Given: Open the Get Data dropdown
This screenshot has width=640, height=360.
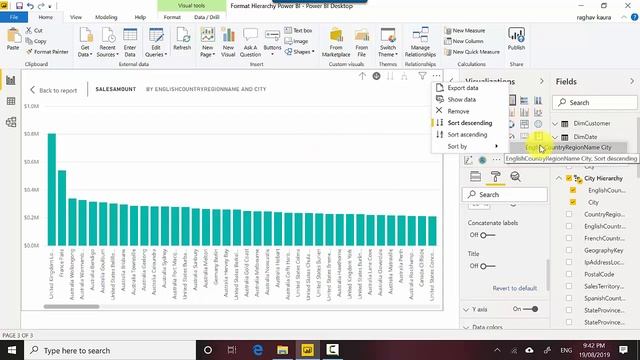Looking at the screenshot, I should point(85,42).
